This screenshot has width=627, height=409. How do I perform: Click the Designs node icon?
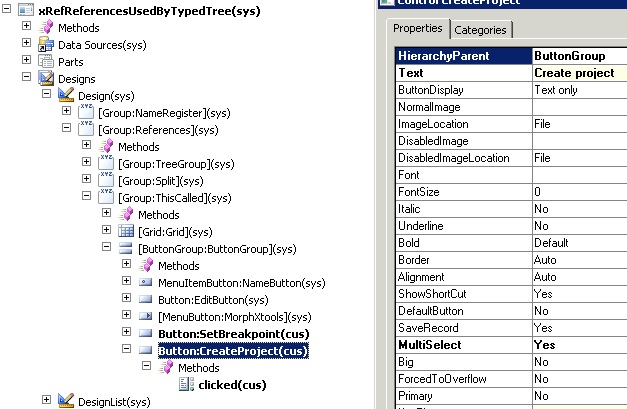[46, 78]
